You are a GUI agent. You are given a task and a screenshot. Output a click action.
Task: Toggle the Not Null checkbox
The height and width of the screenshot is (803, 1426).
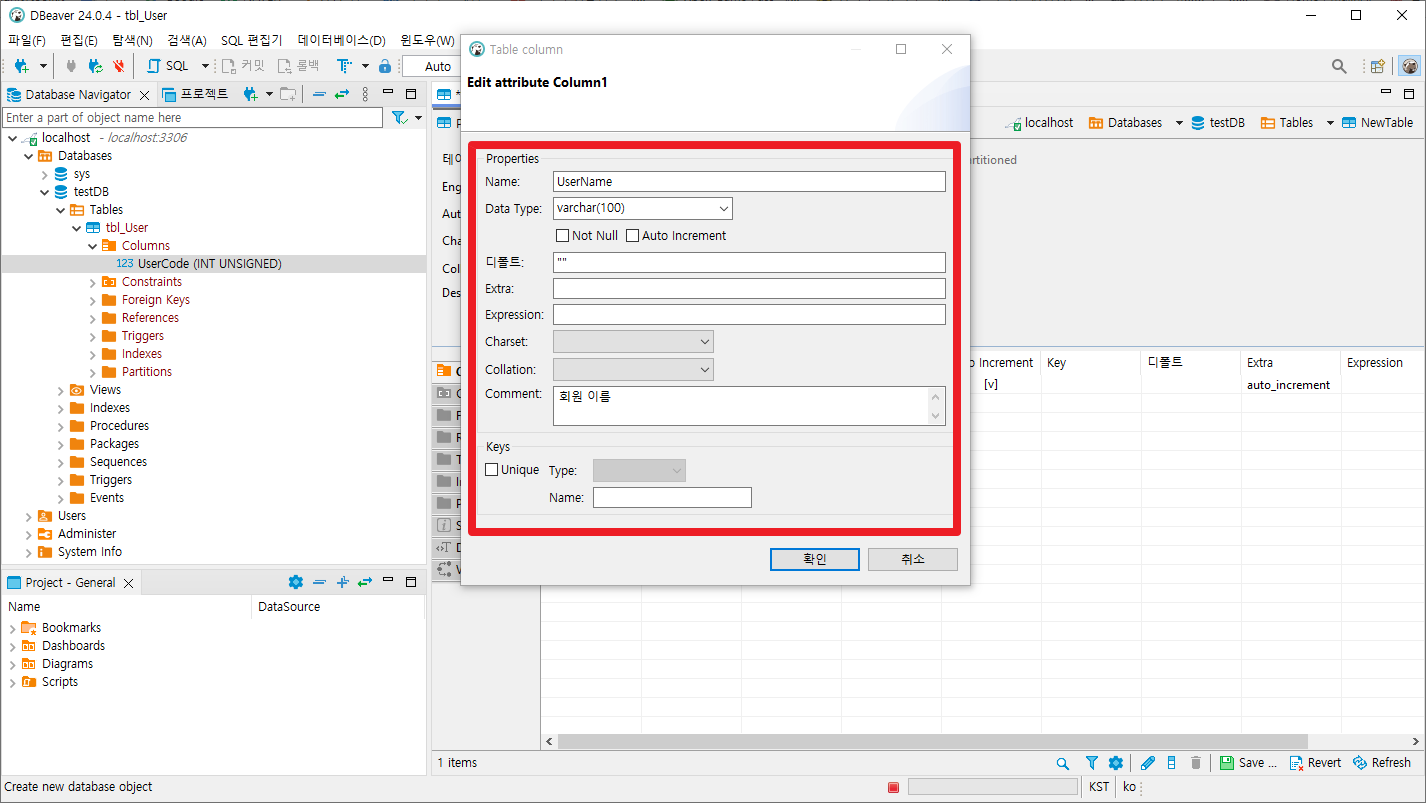pos(562,236)
